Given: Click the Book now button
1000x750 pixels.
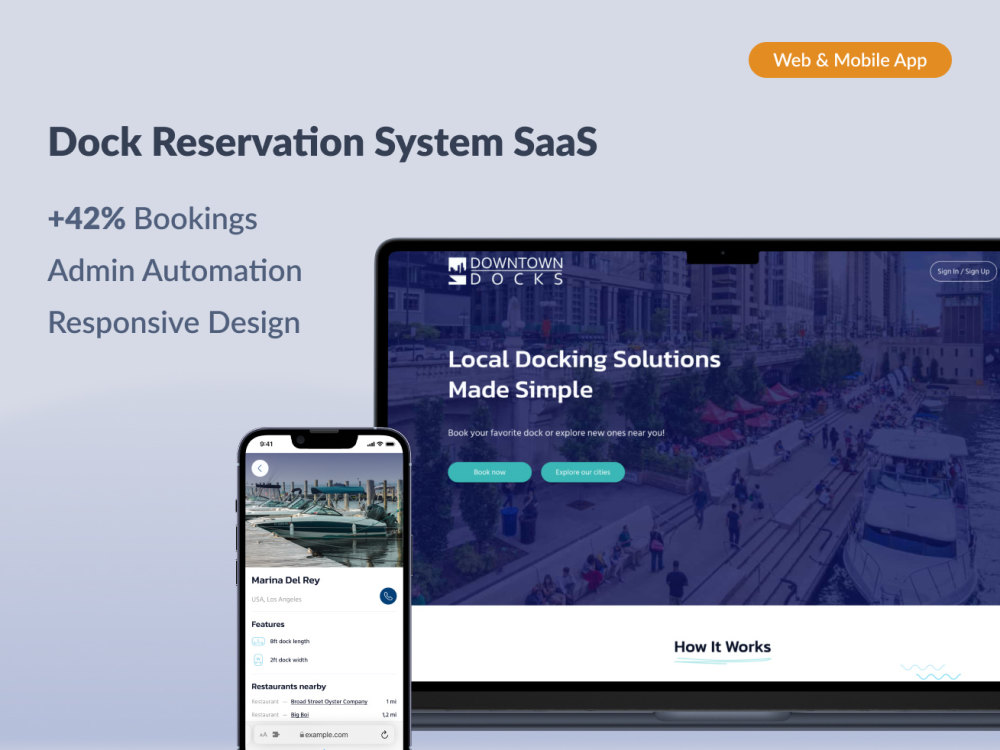Looking at the screenshot, I should point(489,472).
